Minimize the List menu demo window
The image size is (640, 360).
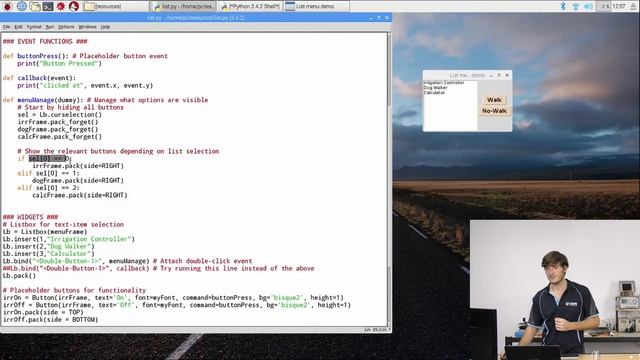(x=491, y=75)
